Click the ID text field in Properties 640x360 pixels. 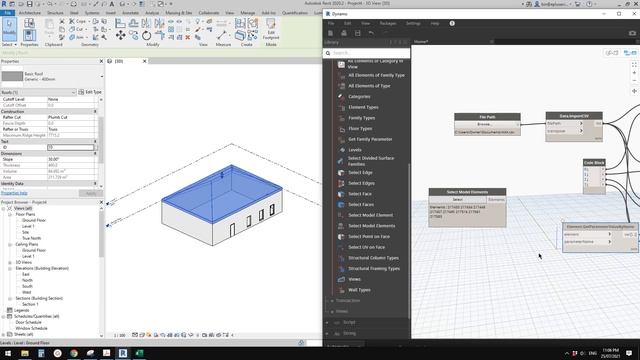70,147
